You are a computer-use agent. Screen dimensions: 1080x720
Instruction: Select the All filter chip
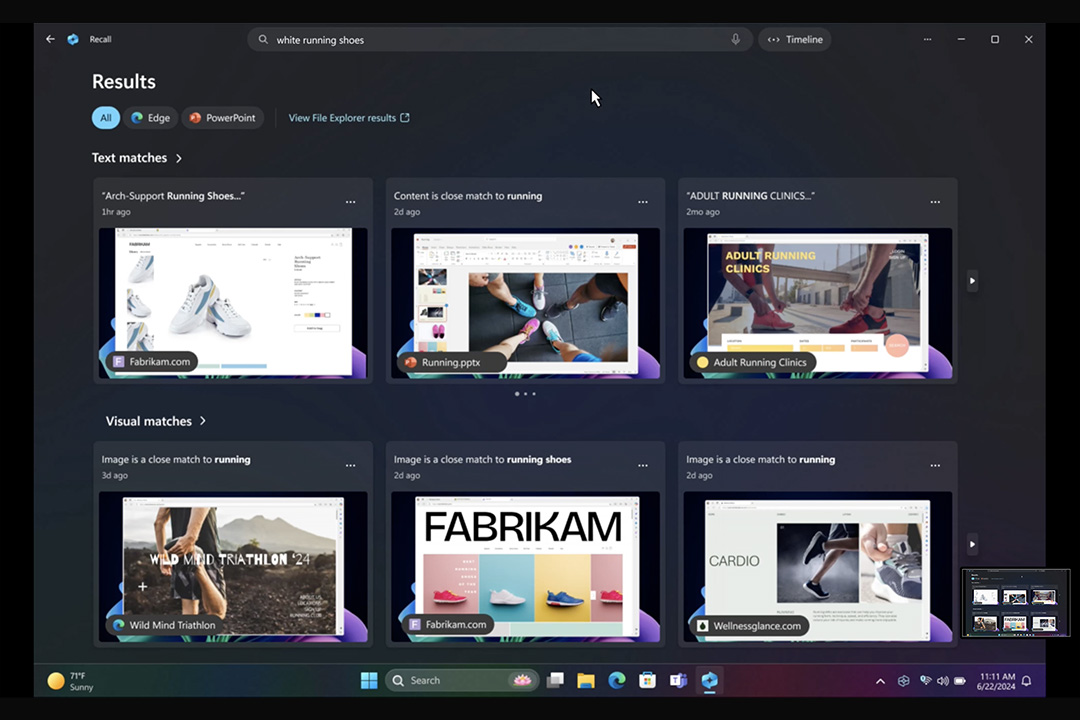coord(105,117)
